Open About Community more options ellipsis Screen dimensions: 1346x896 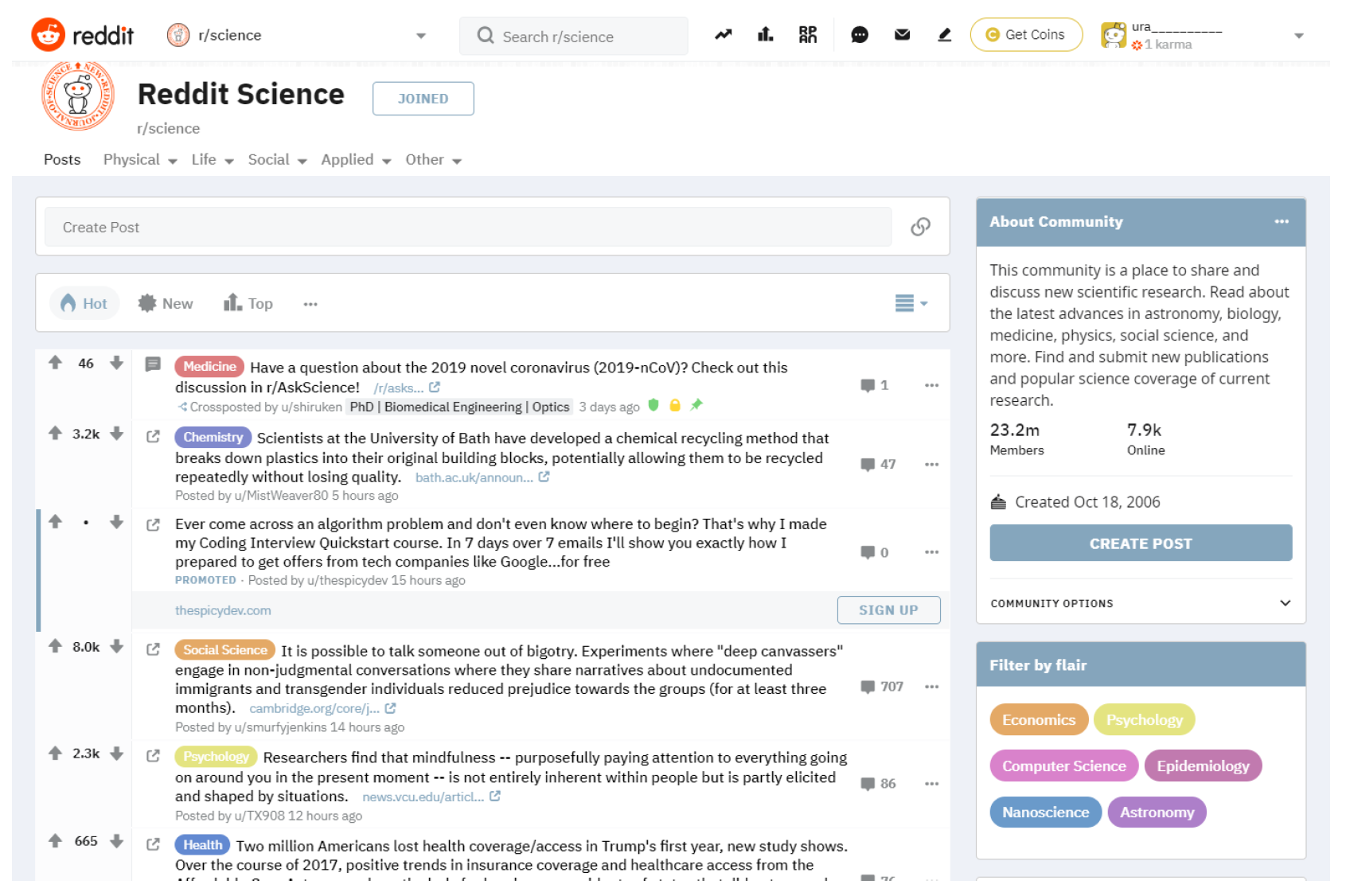(1282, 221)
